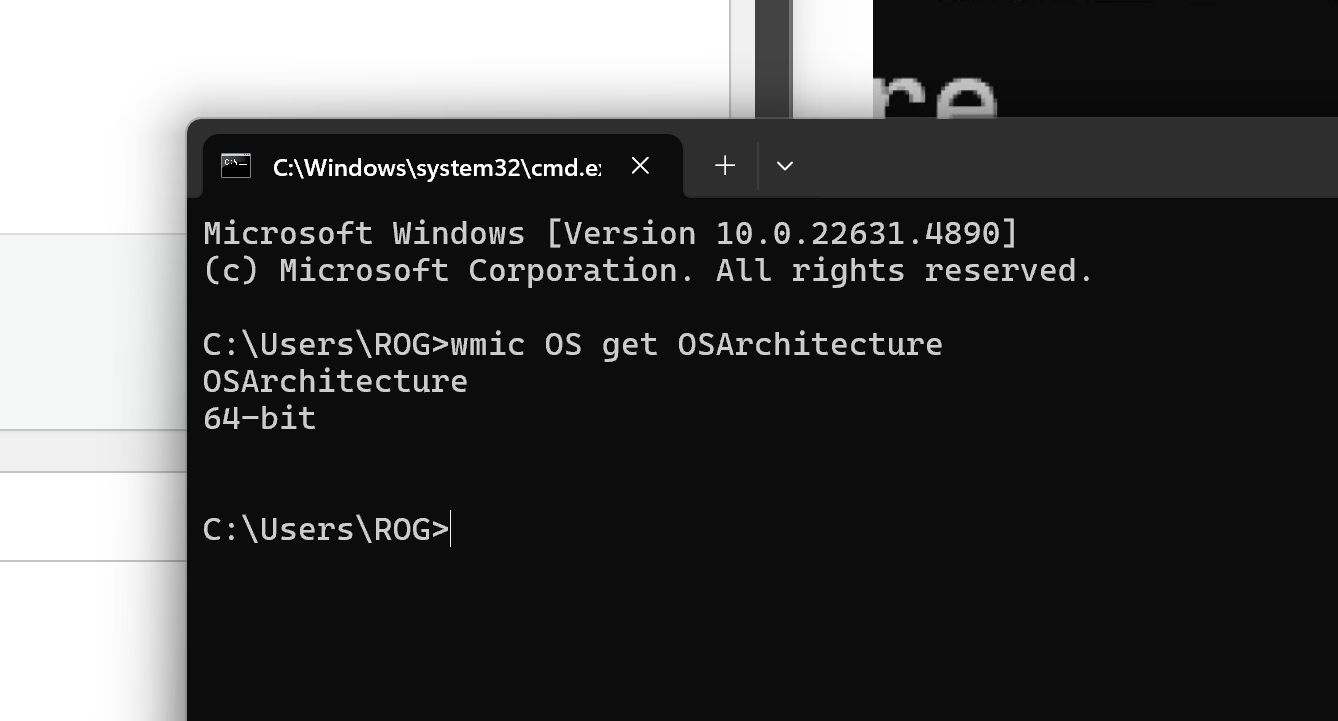Click the blinking cursor at the prompt
1338x721 pixels.
click(x=451, y=529)
